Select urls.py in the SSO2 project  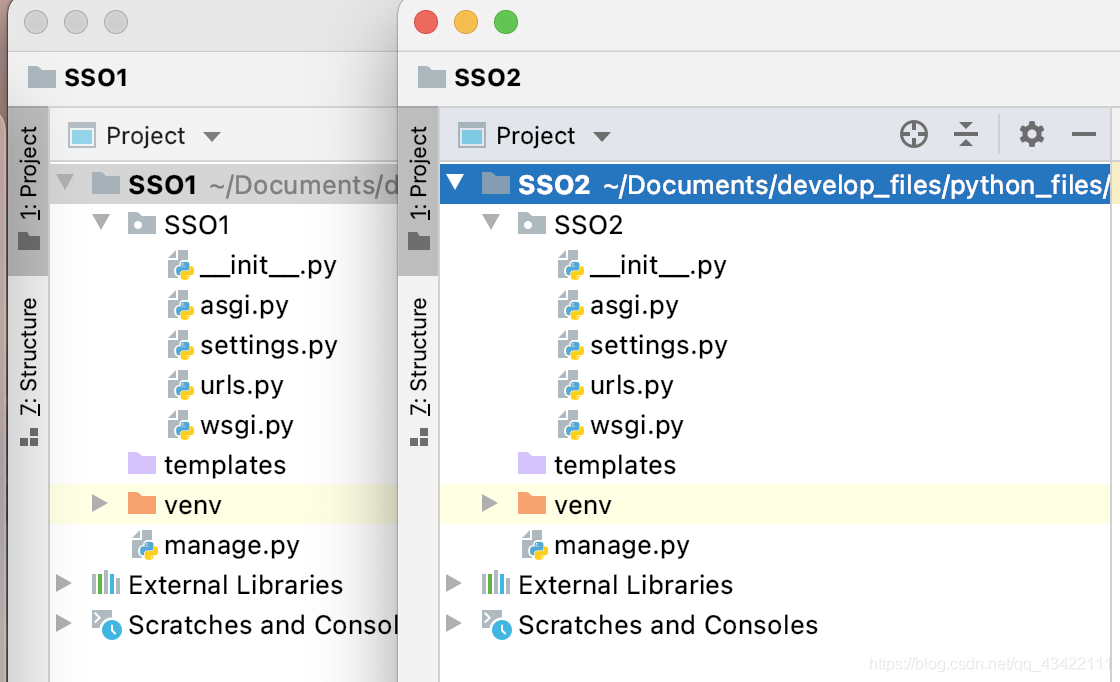point(631,386)
